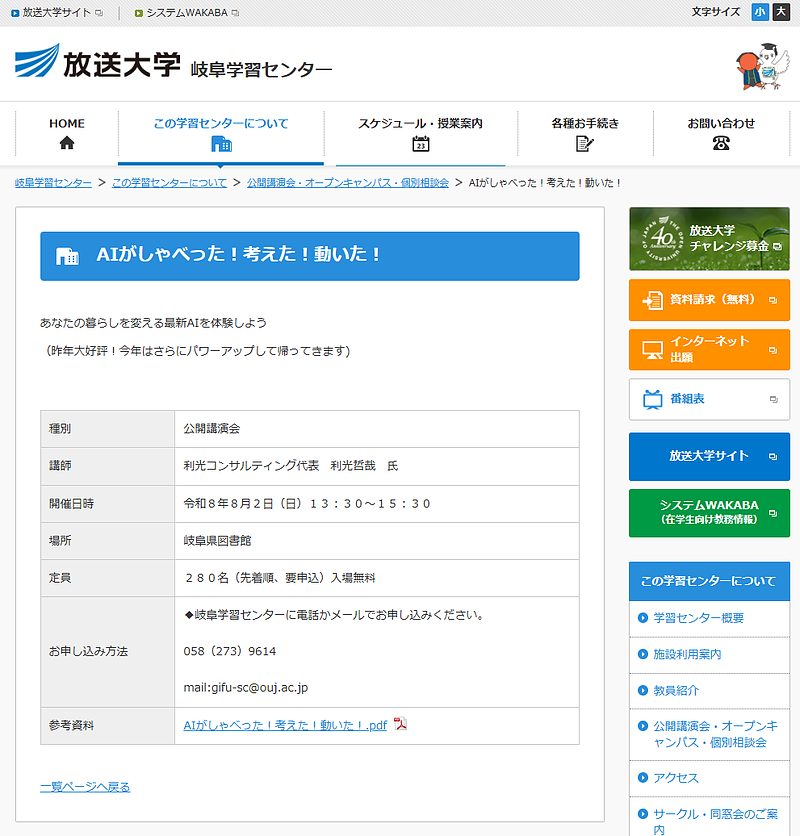800x836 pixels.
Task: Click この学習センターについて breadcrumb link
Action: coord(169,183)
